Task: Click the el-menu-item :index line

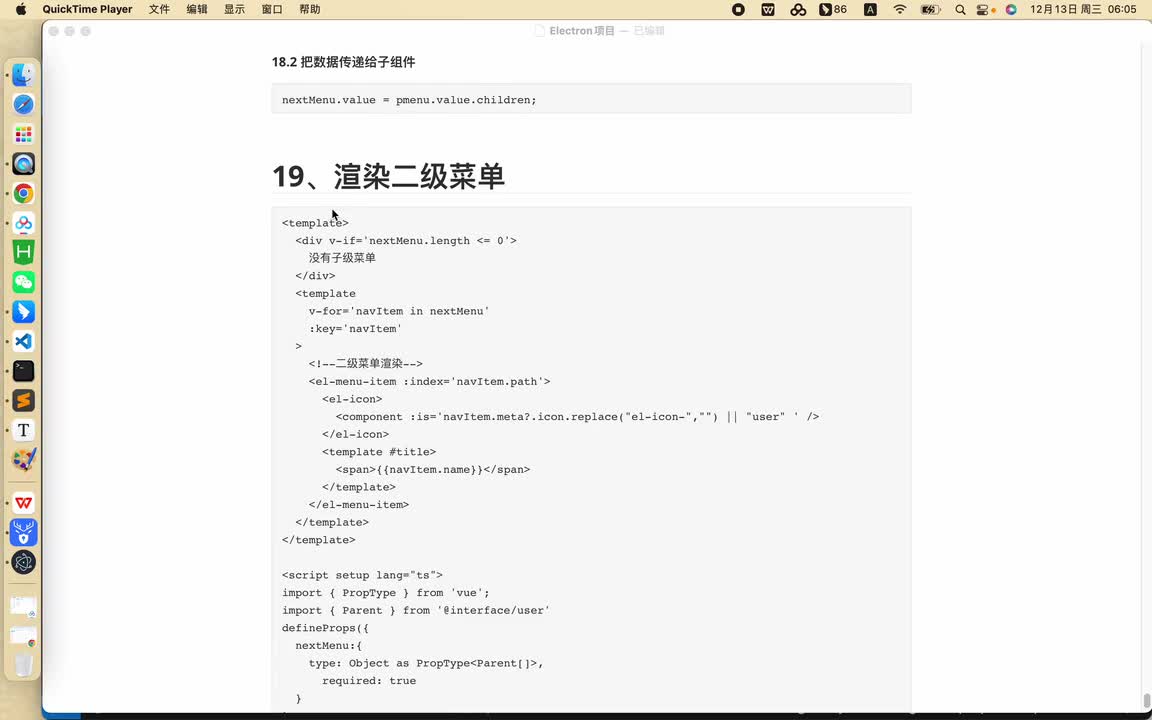Action: pyautogui.click(x=430, y=381)
